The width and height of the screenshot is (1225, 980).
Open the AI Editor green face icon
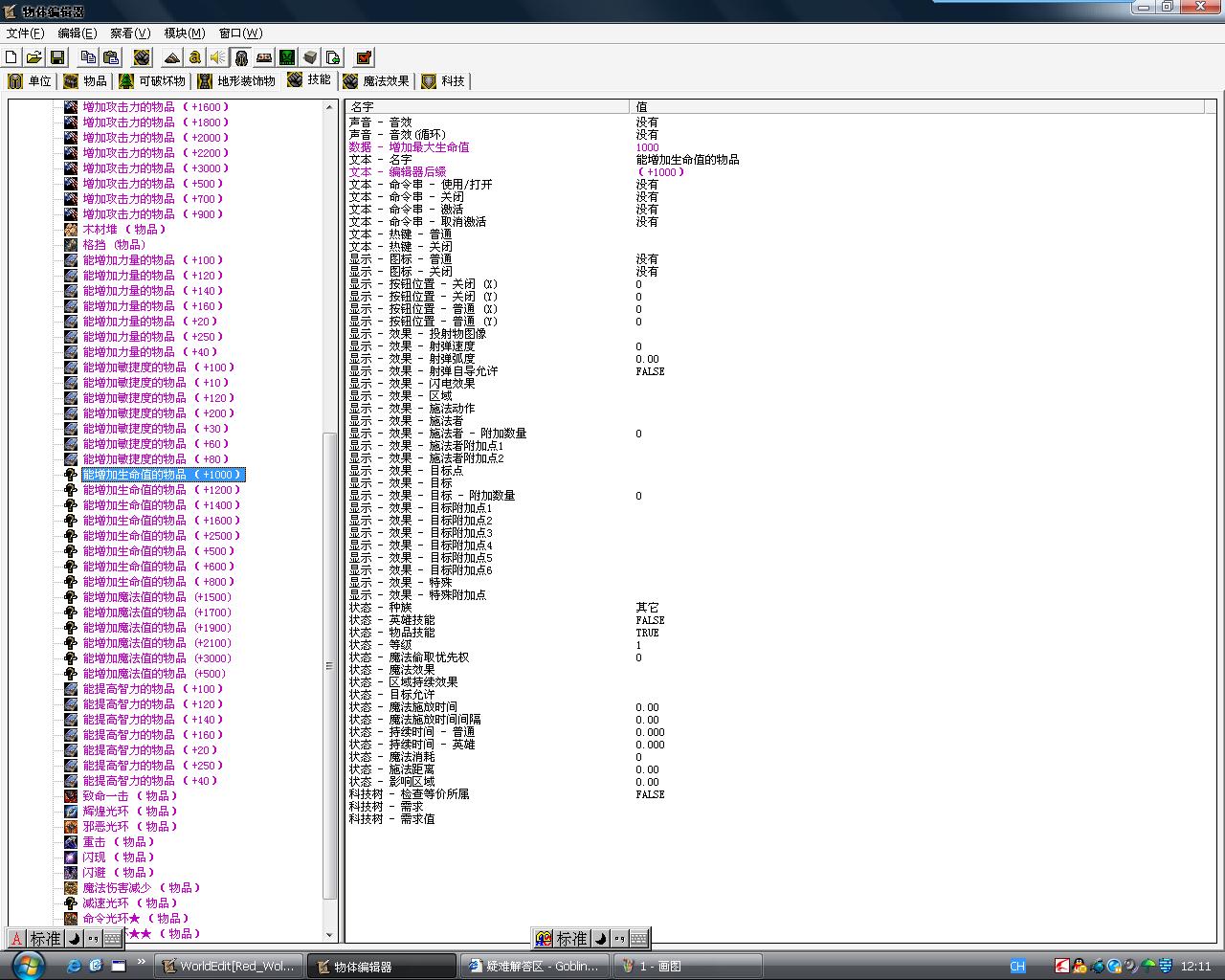click(x=286, y=57)
